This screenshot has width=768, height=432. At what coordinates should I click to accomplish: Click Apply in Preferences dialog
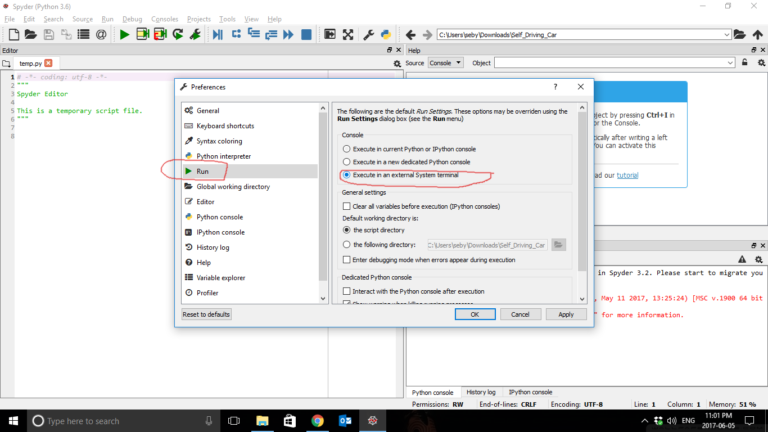click(566, 314)
